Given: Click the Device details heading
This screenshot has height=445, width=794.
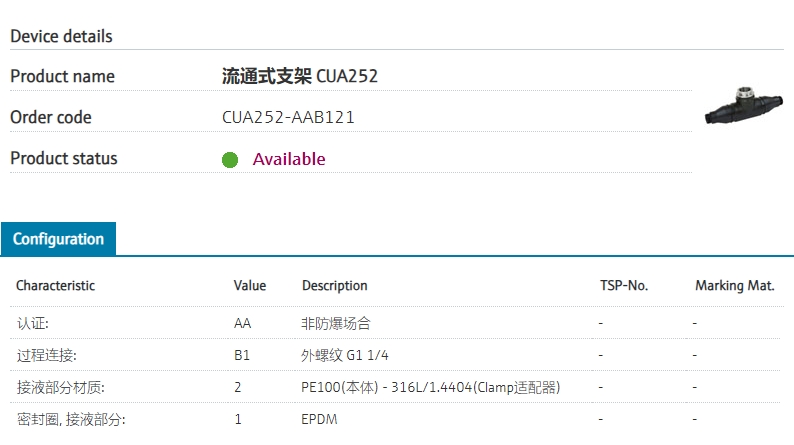Looking at the screenshot, I should point(61,36).
